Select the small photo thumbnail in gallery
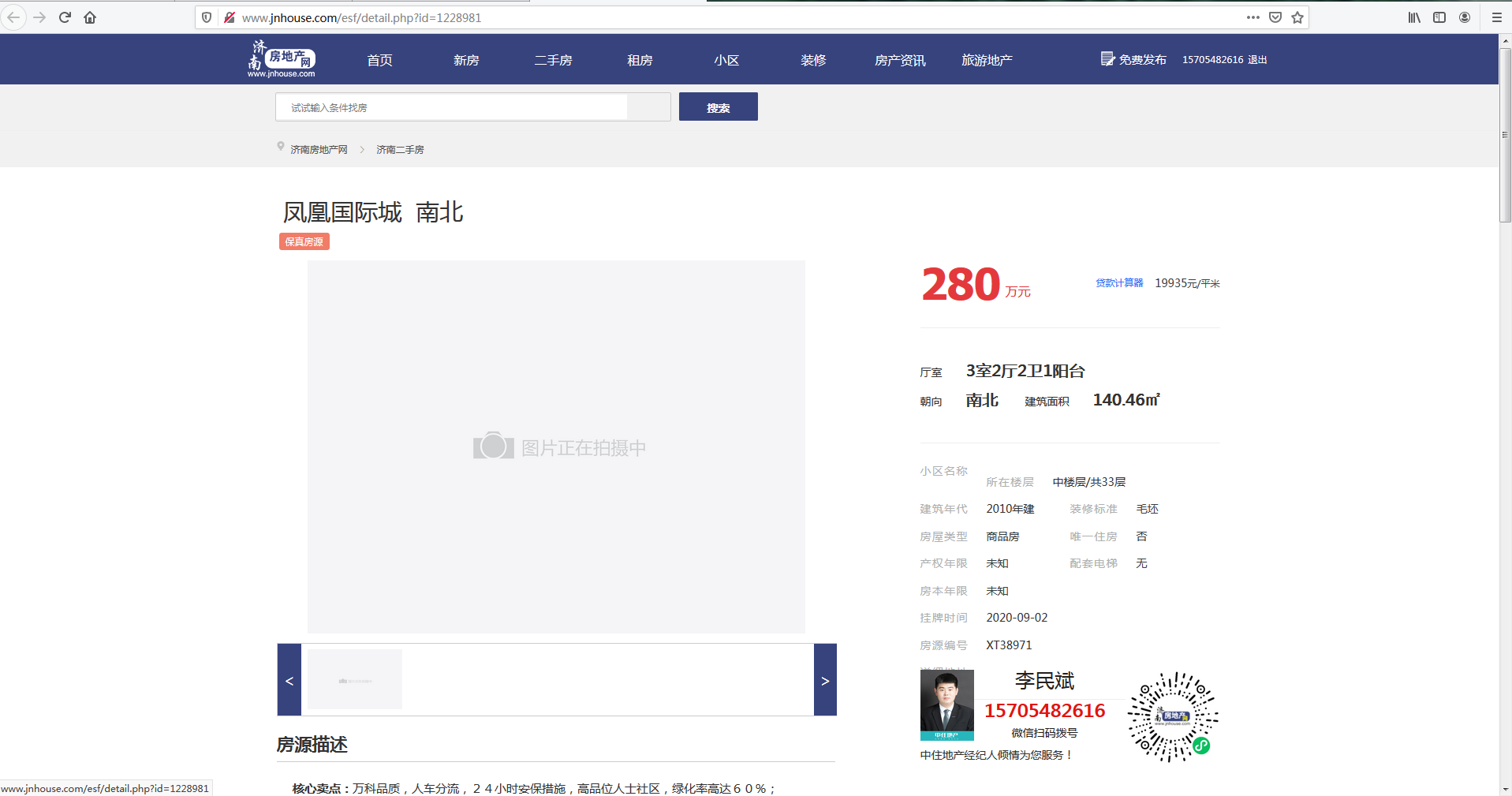Viewport: 1512px width, 796px height. point(355,679)
